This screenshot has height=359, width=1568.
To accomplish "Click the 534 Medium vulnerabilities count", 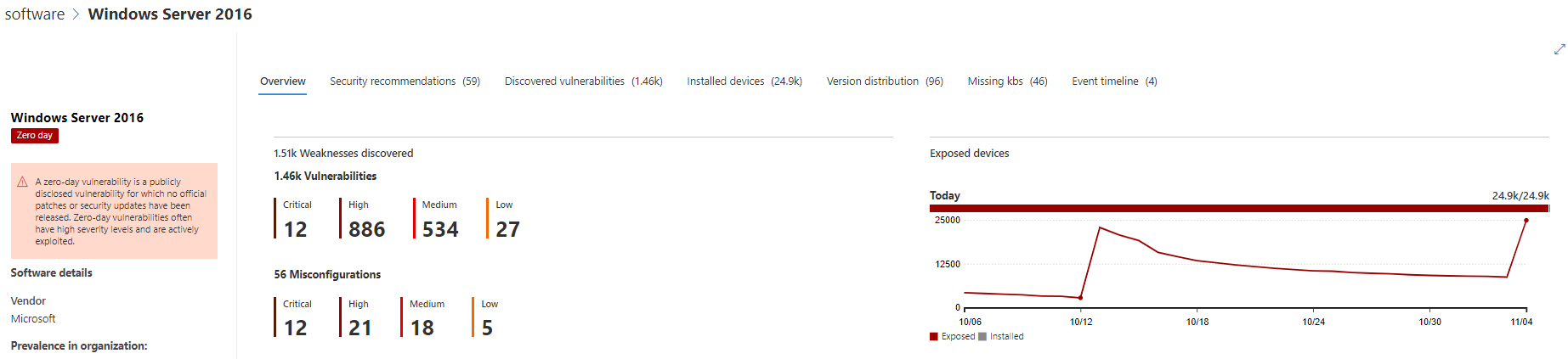I will pyautogui.click(x=440, y=229).
